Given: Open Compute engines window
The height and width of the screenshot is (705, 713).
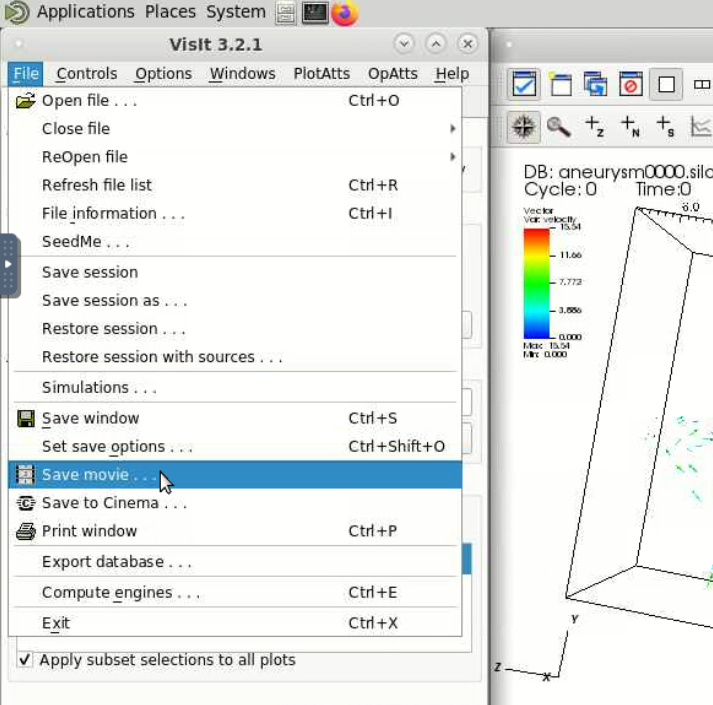Looking at the screenshot, I should (x=235, y=593).
